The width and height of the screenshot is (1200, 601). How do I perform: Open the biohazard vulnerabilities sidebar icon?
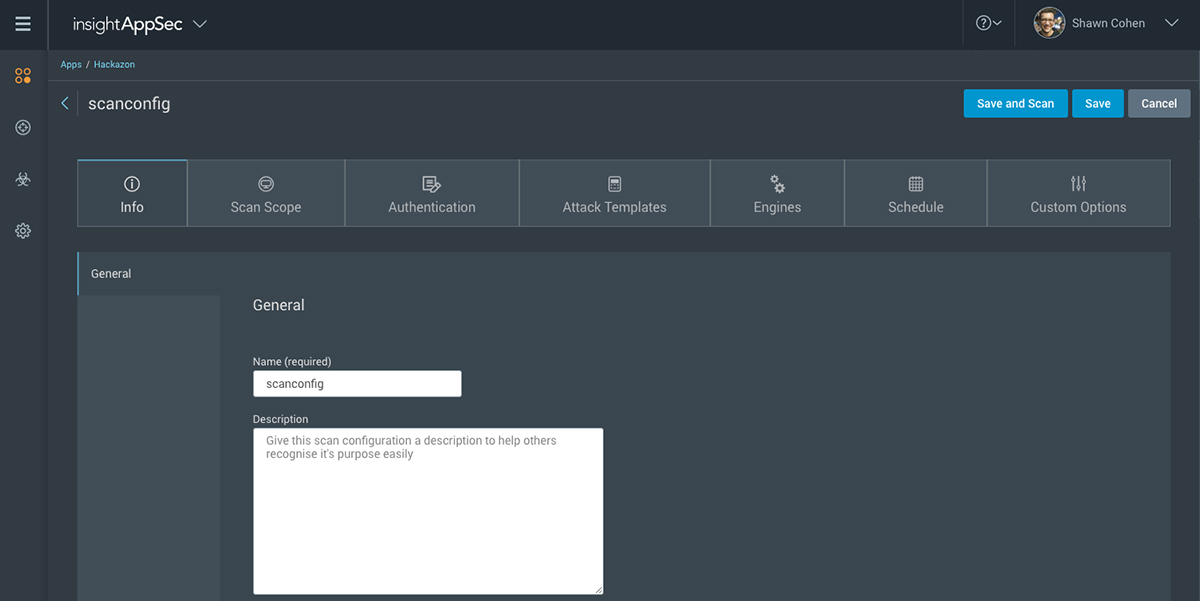pos(23,179)
